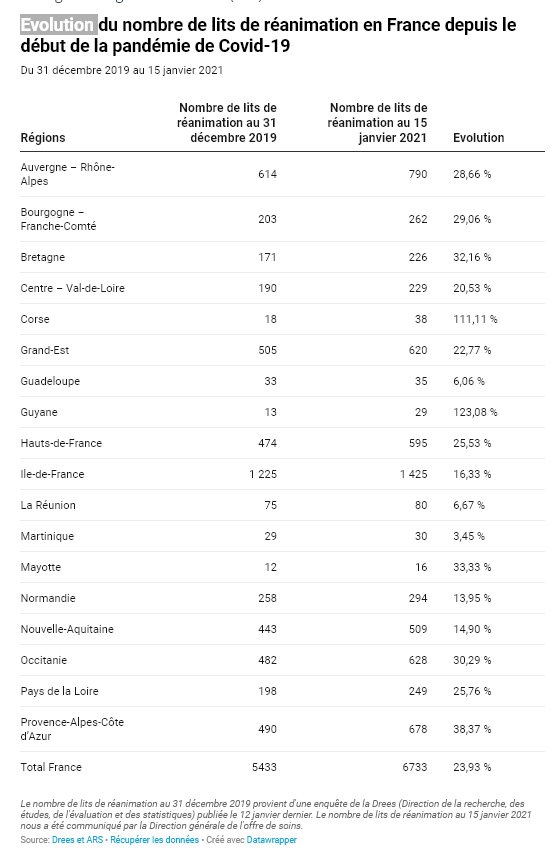
Task: Select the Auvergne – Rhône-Alpes region cell
Action: coord(68,174)
